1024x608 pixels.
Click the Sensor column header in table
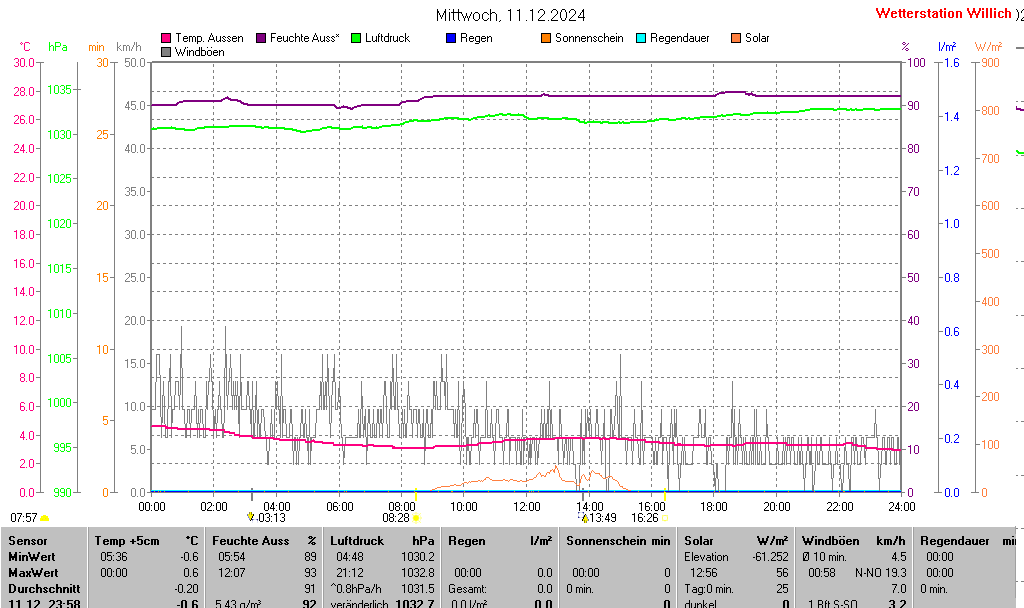[28, 540]
